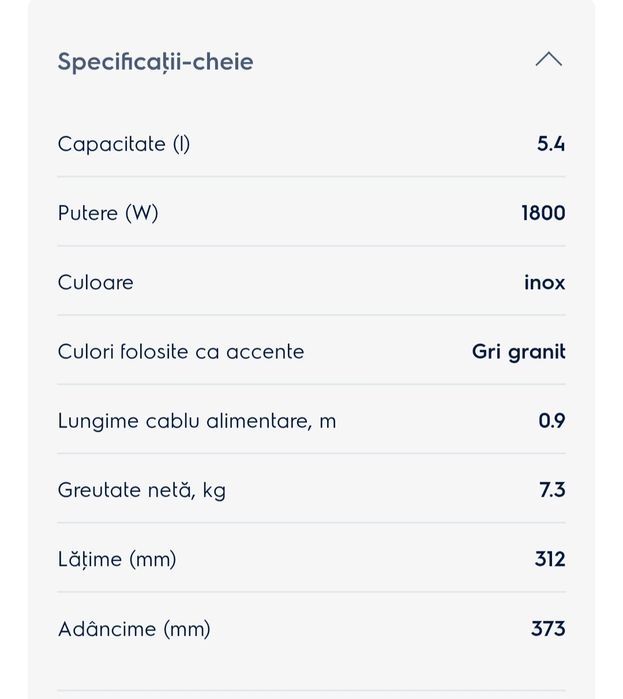Screen dimensions: 623x699
Task: Click the Gri granit accent value
Action: [518, 352]
